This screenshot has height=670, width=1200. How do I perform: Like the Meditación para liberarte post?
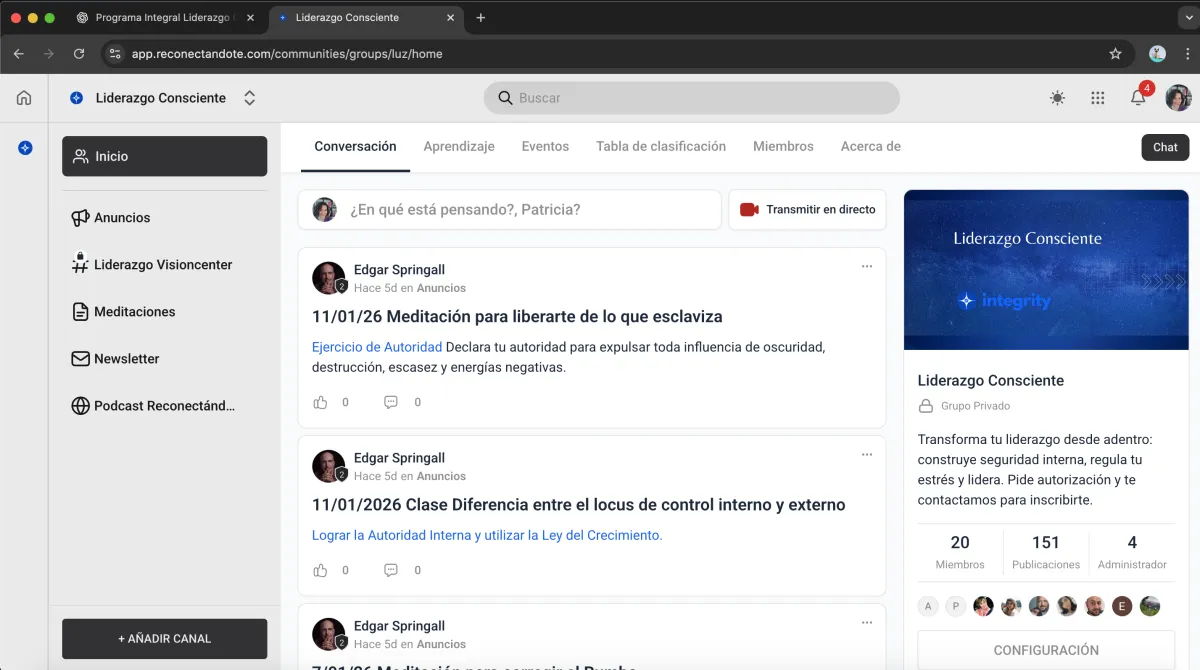pyautogui.click(x=320, y=402)
